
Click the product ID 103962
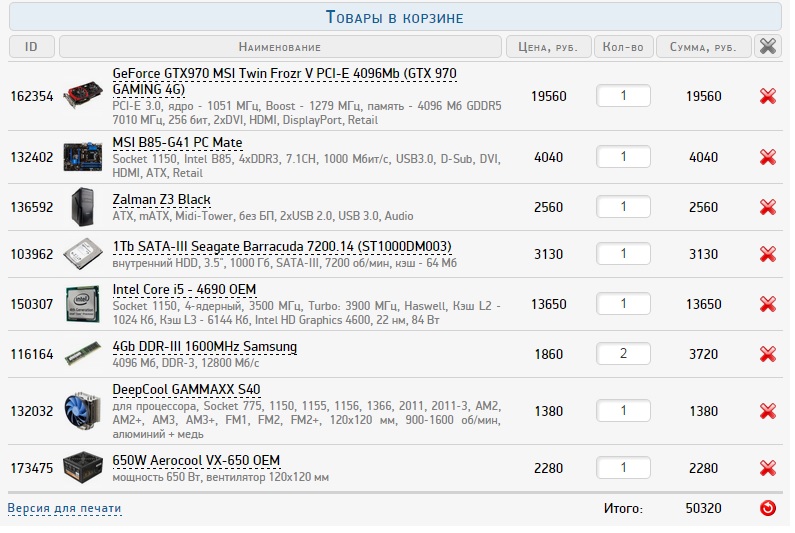click(x=32, y=255)
